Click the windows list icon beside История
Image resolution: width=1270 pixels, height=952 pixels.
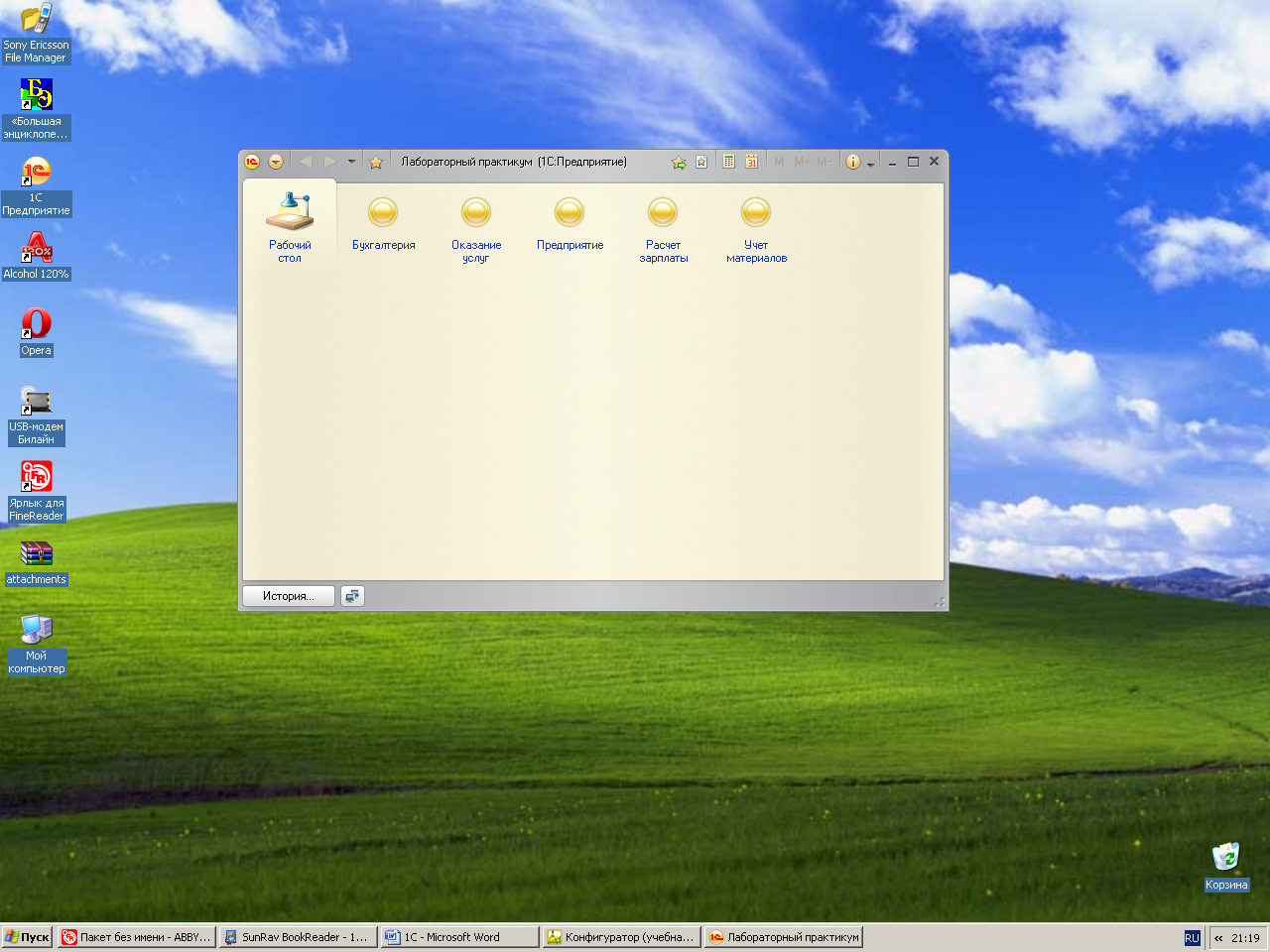point(352,596)
